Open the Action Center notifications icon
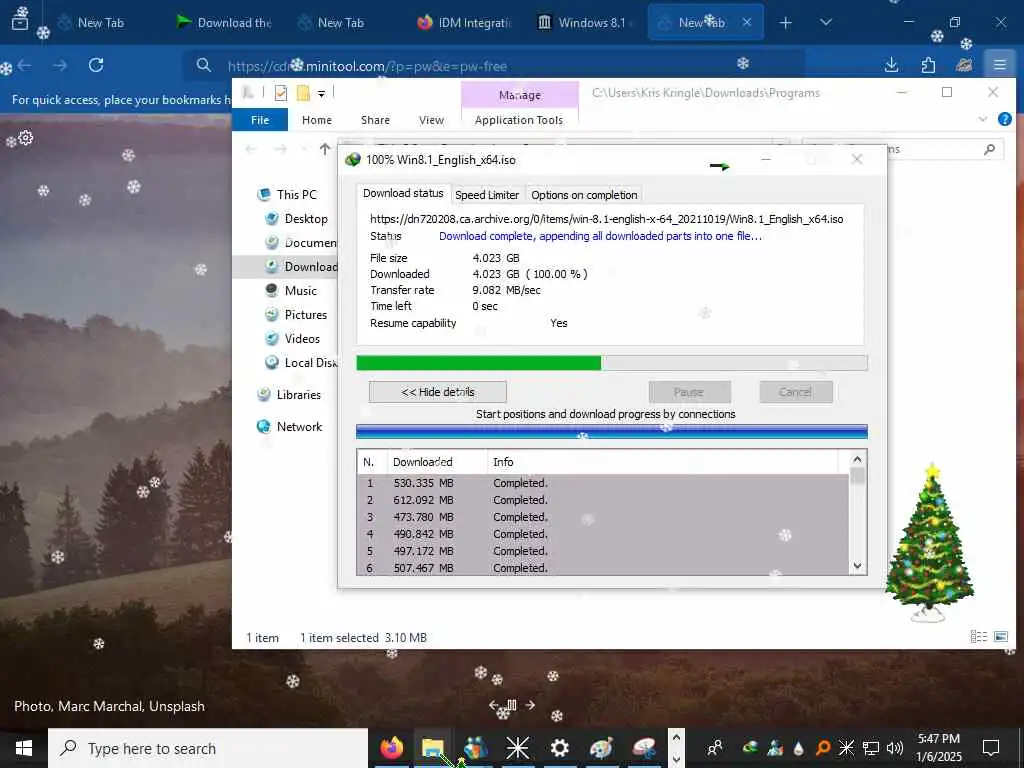This screenshot has height=768, width=1024. [x=991, y=748]
